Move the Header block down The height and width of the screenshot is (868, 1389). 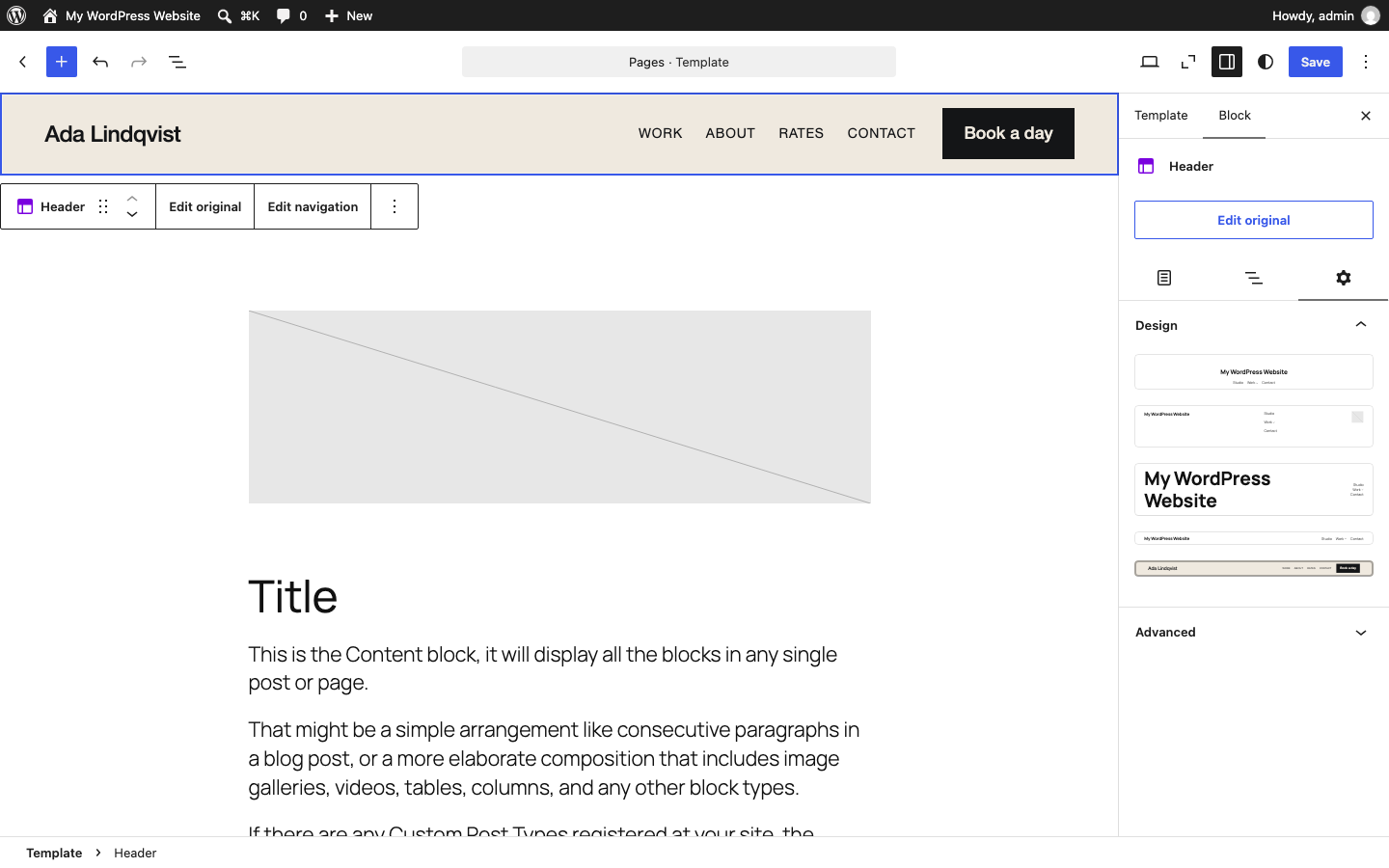[132, 215]
